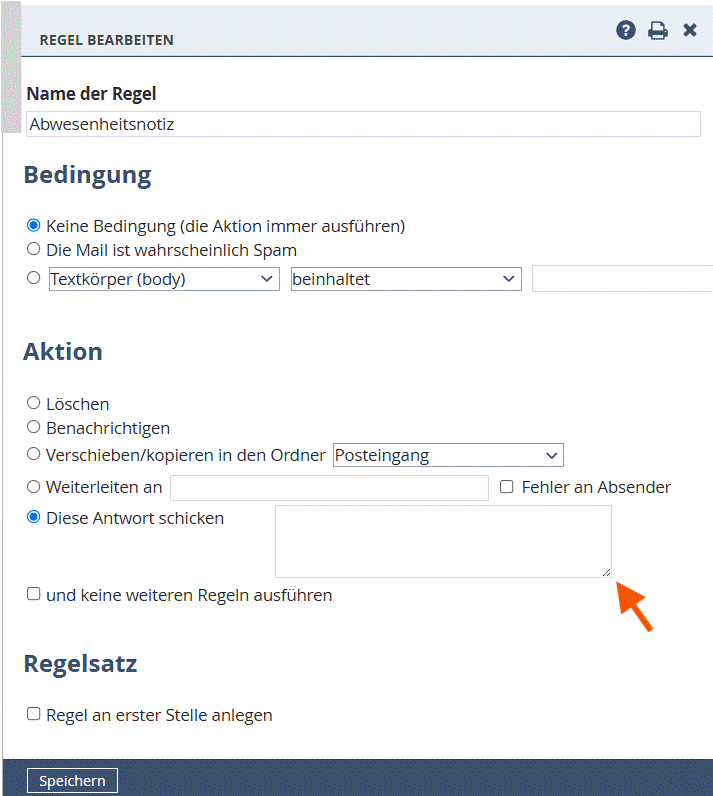Click the Weiterleiten an address field
This screenshot has height=796, width=713.
click(x=329, y=488)
